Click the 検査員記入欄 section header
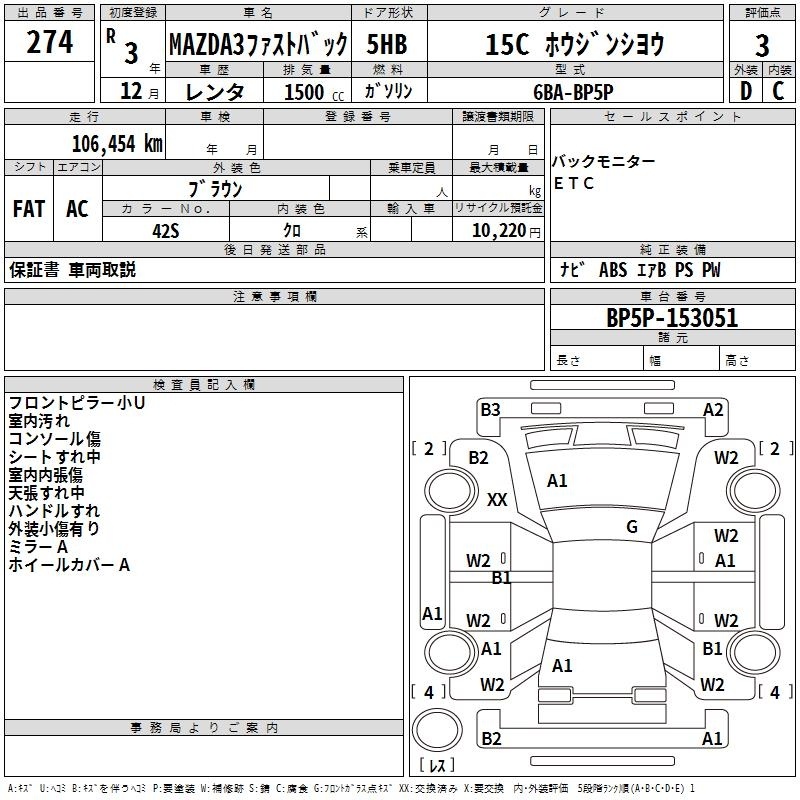Viewport: 800px width, 800px height. (x=204, y=385)
